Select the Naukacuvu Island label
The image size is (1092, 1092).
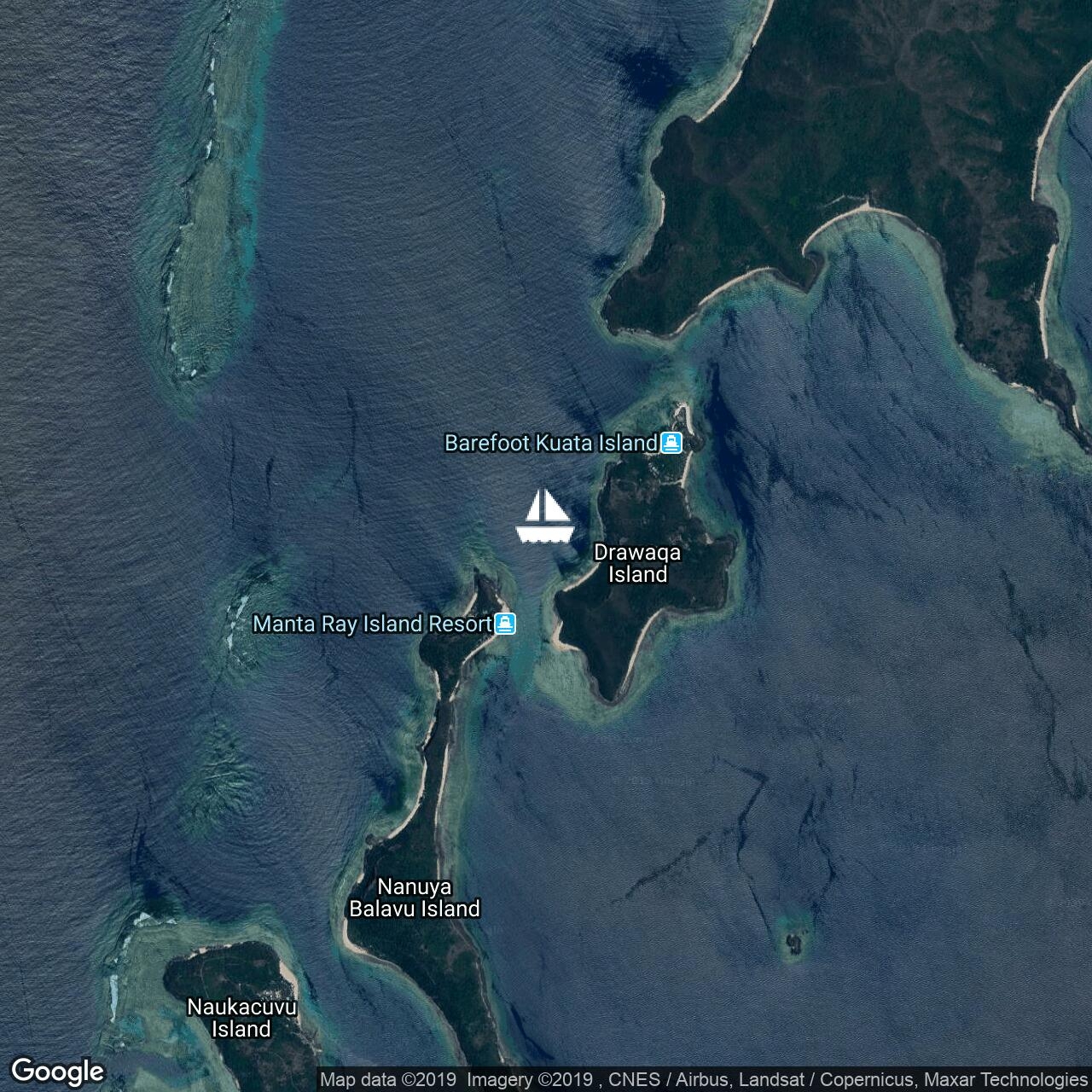[241, 1018]
